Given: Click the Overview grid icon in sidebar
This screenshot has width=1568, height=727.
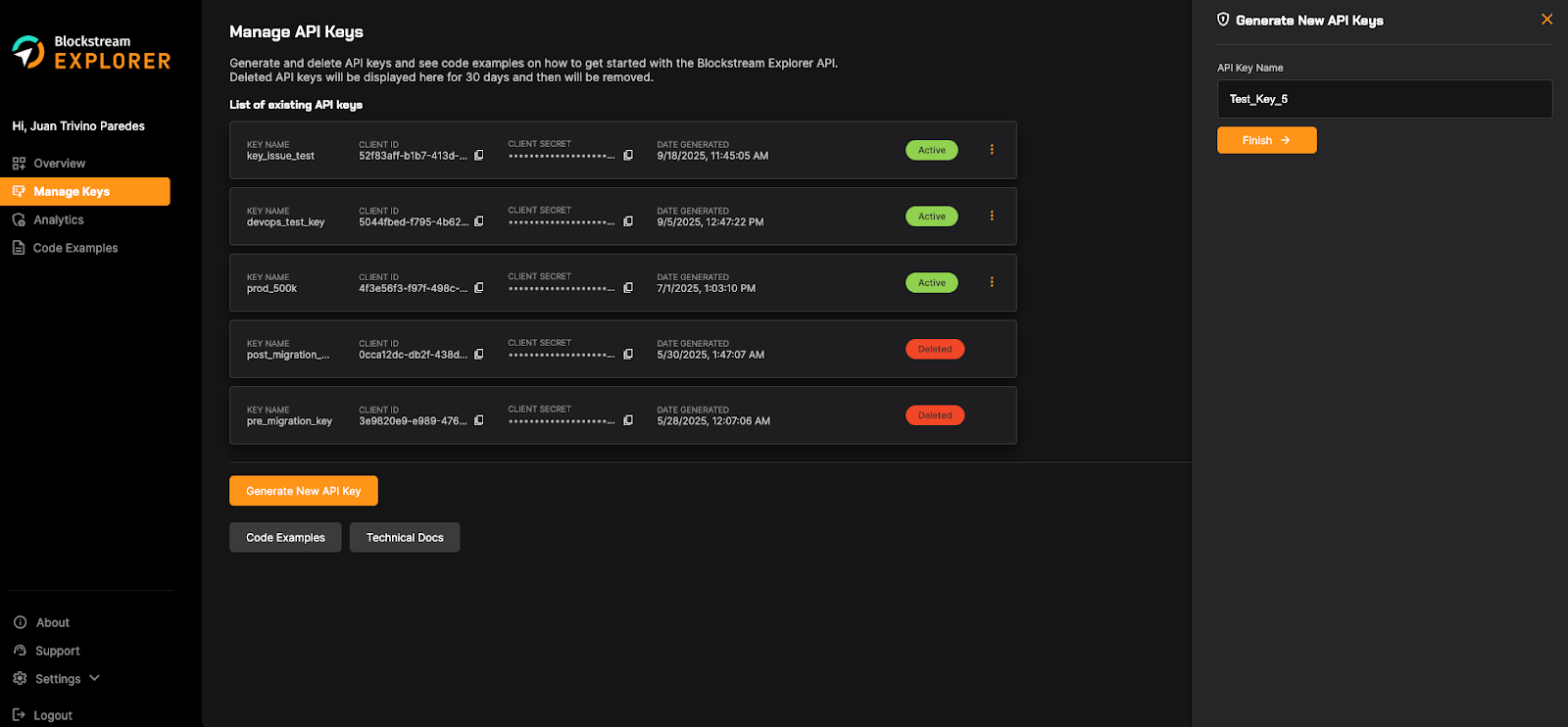Looking at the screenshot, I should click(19, 164).
